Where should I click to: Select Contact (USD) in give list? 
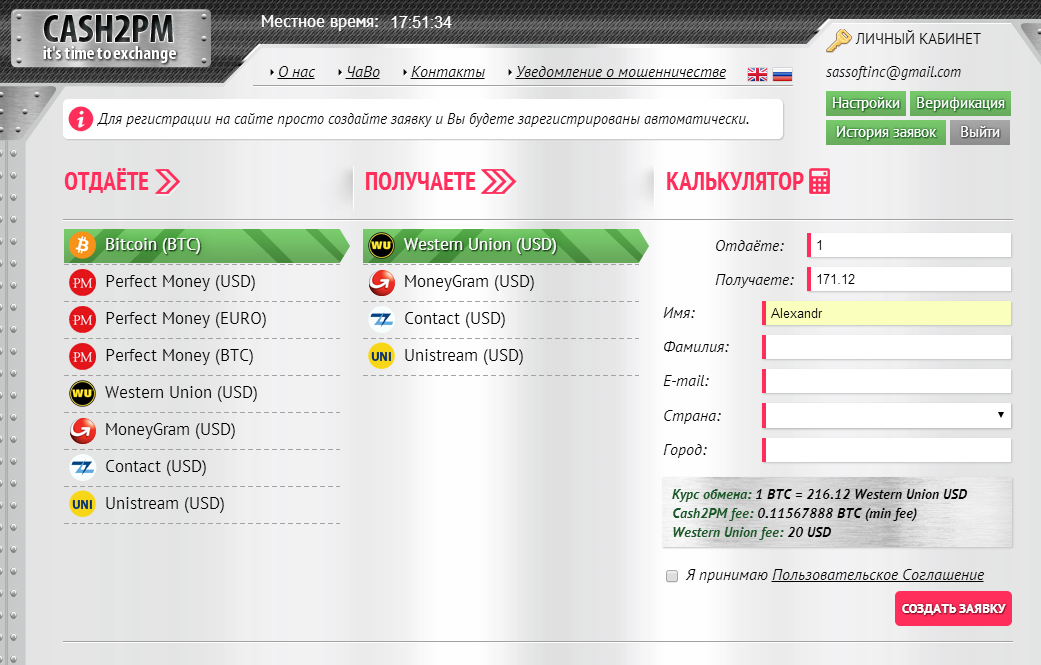(202, 468)
